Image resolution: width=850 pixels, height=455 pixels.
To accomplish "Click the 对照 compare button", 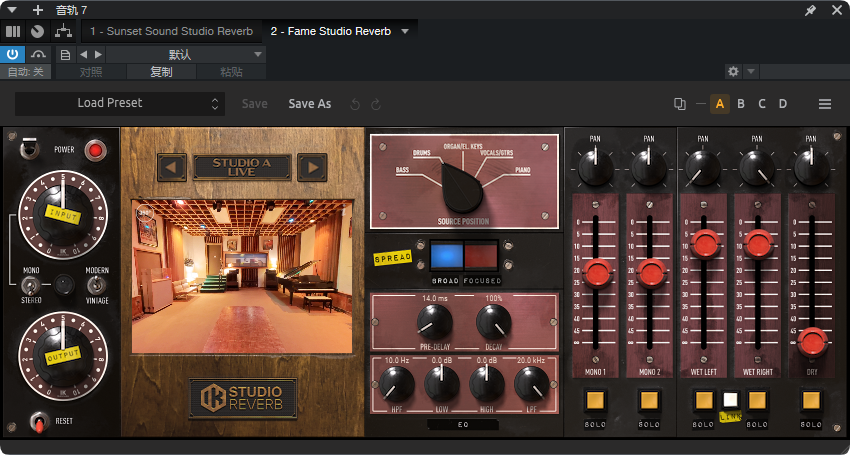I will [91, 72].
